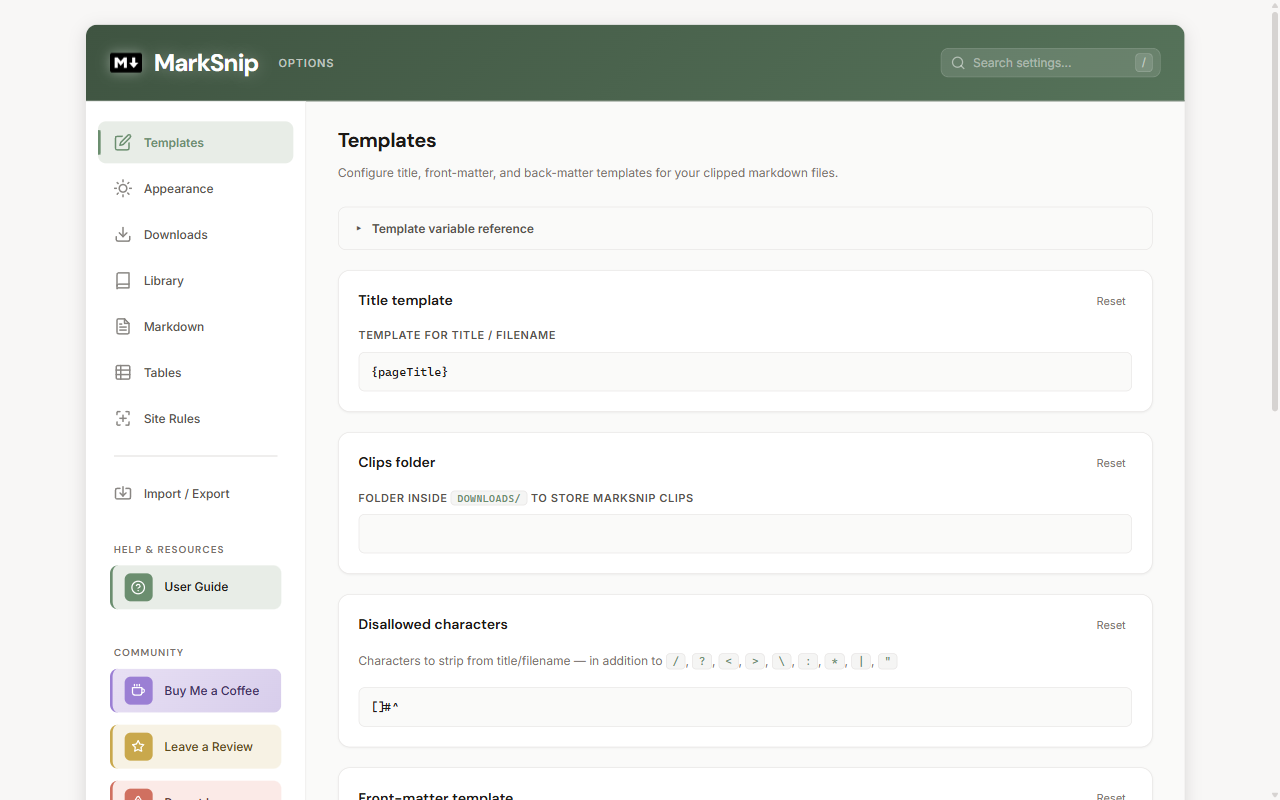Click the title template {pageTitle} field
This screenshot has width=1280, height=800.
point(745,371)
